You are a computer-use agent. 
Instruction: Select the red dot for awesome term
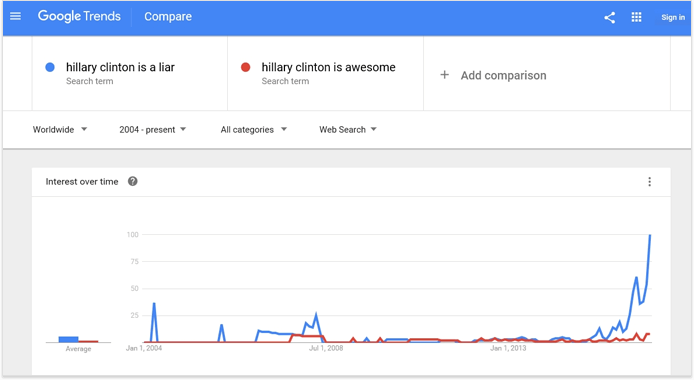[x=245, y=67]
